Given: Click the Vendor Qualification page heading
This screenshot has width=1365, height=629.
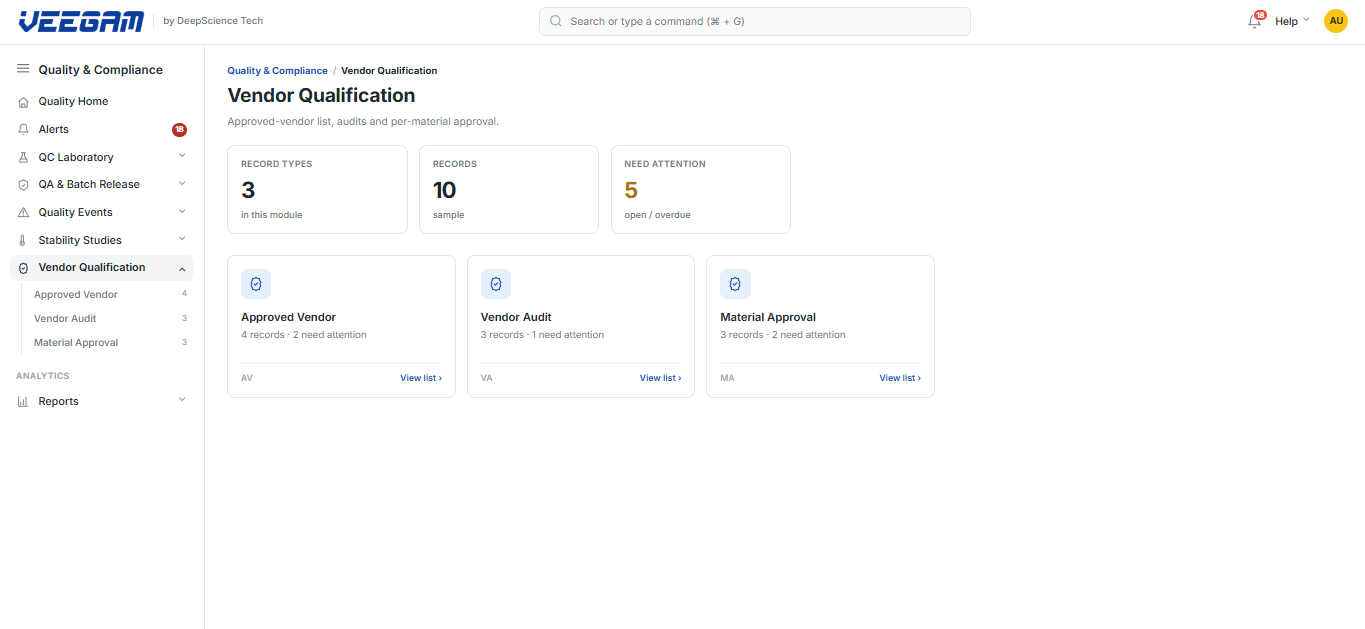Looking at the screenshot, I should pyautogui.click(x=321, y=96).
